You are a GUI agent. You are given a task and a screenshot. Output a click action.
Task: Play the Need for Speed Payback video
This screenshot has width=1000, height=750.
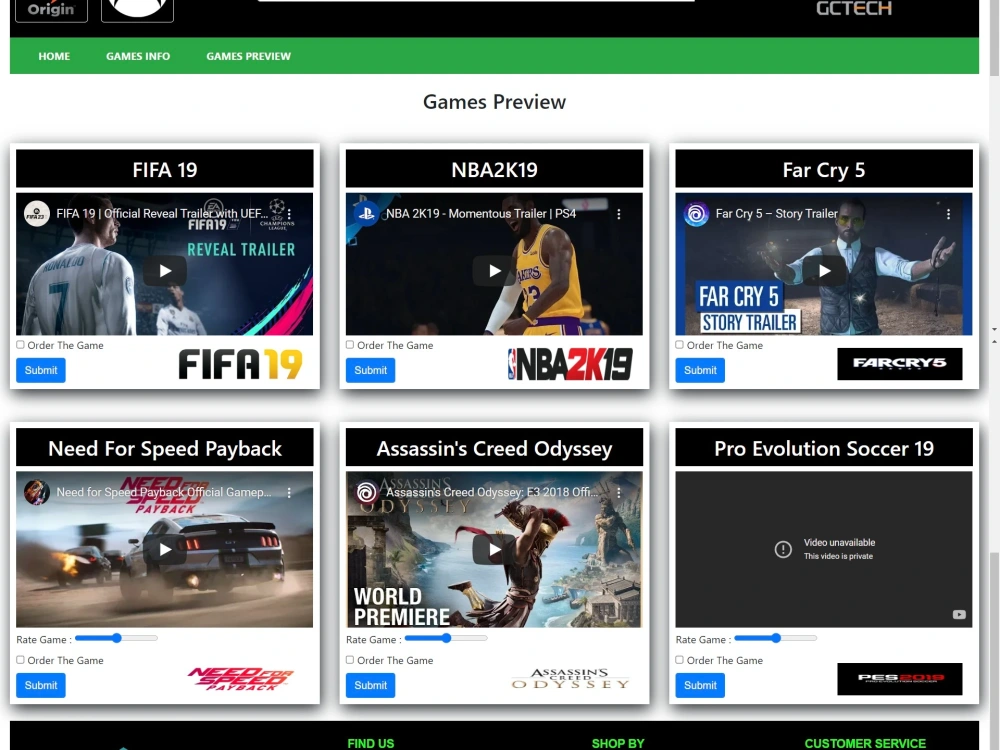(x=165, y=549)
